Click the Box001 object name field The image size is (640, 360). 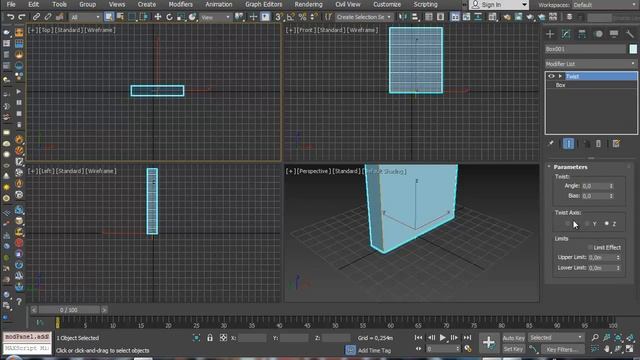(585, 49)
